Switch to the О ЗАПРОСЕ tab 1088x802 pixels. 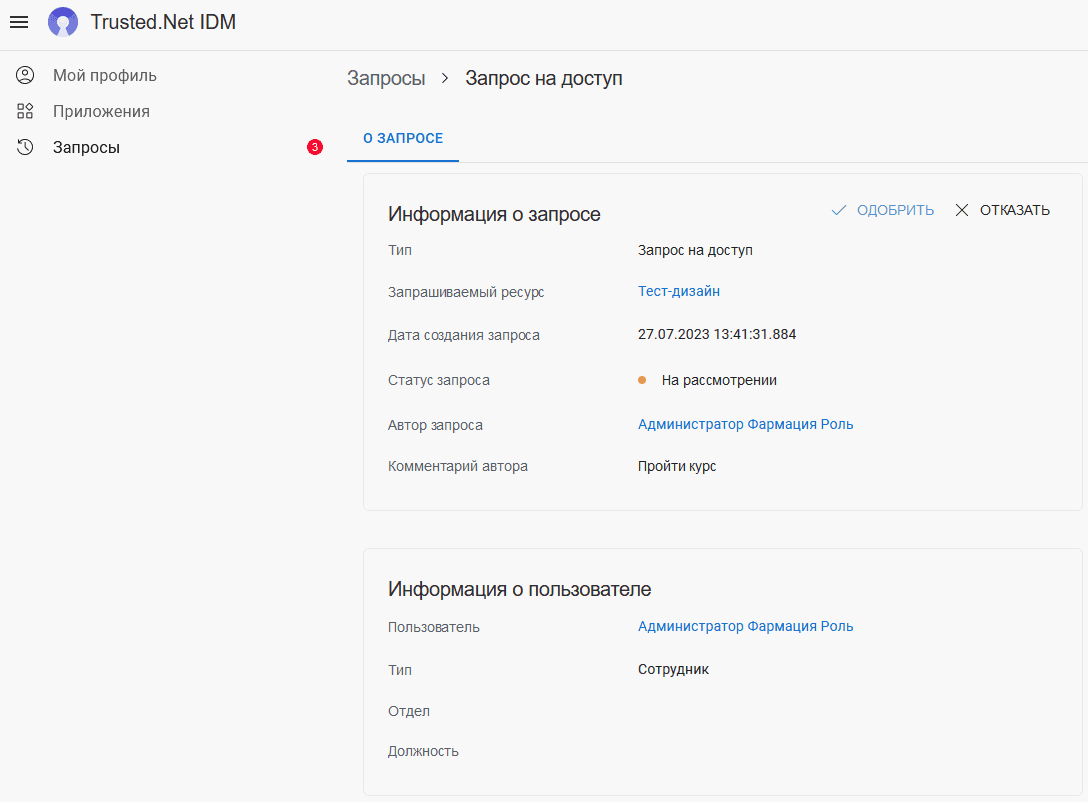point(403,138)
